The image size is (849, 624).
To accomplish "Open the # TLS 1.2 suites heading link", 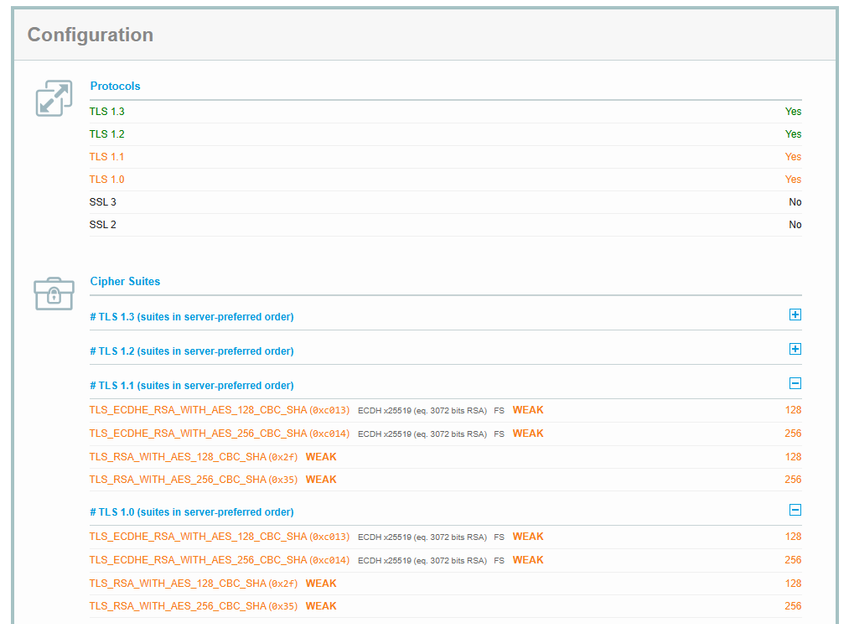I will [192, 351].
